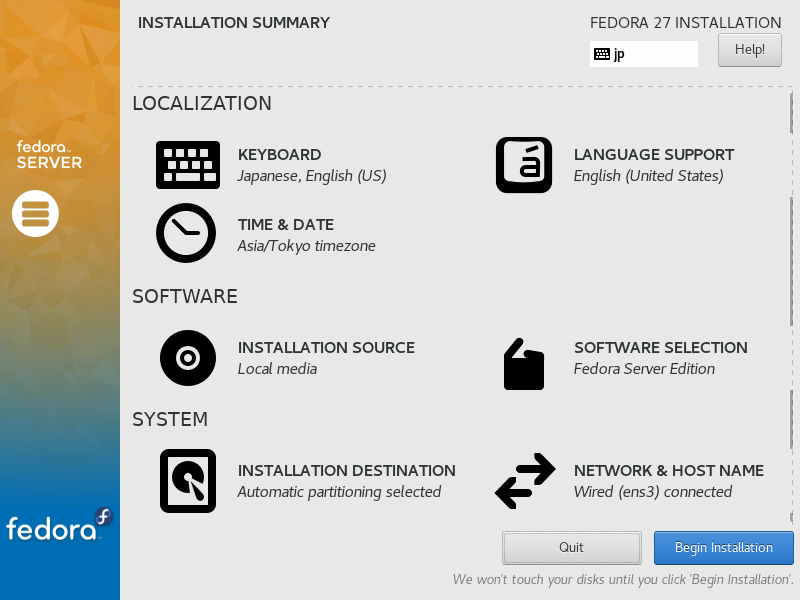This screenshot has height=600, width=800.
Task: Open the hard drive icon for Installation Destination
Action: (x=188, y=481)
